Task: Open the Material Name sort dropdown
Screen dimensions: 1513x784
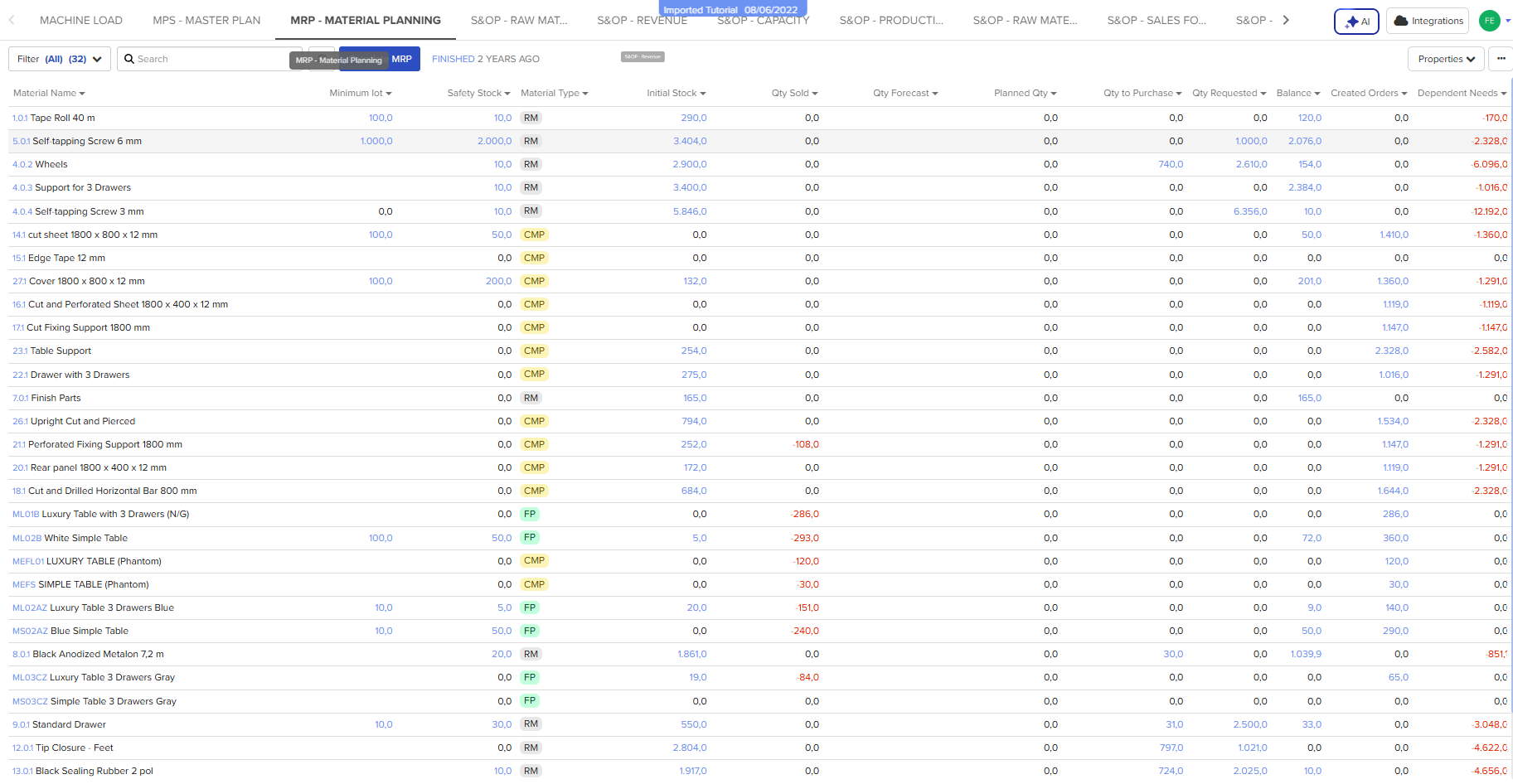Action: 49,93
